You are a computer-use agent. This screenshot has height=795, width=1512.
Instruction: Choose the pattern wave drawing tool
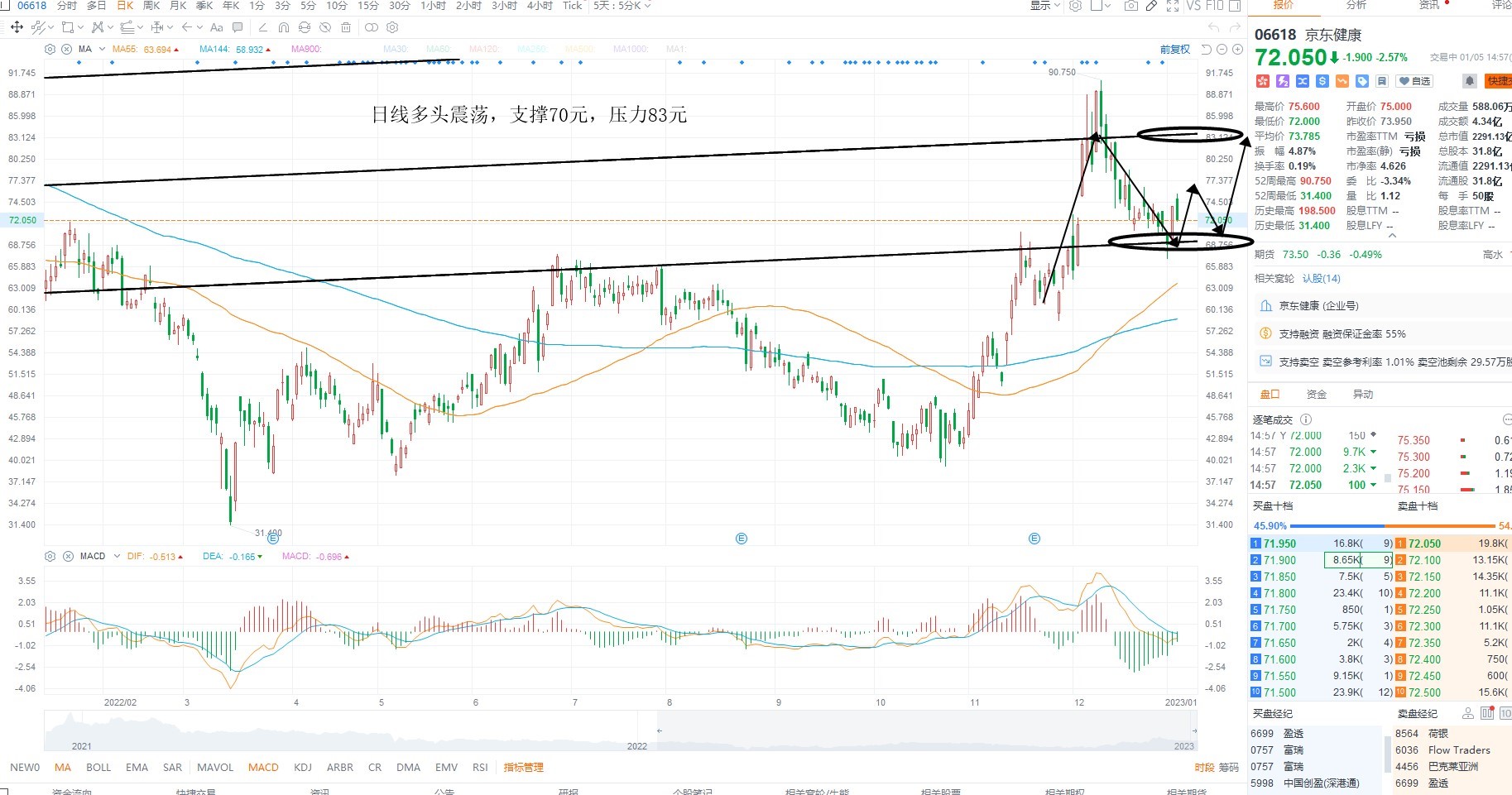(98, 27)
